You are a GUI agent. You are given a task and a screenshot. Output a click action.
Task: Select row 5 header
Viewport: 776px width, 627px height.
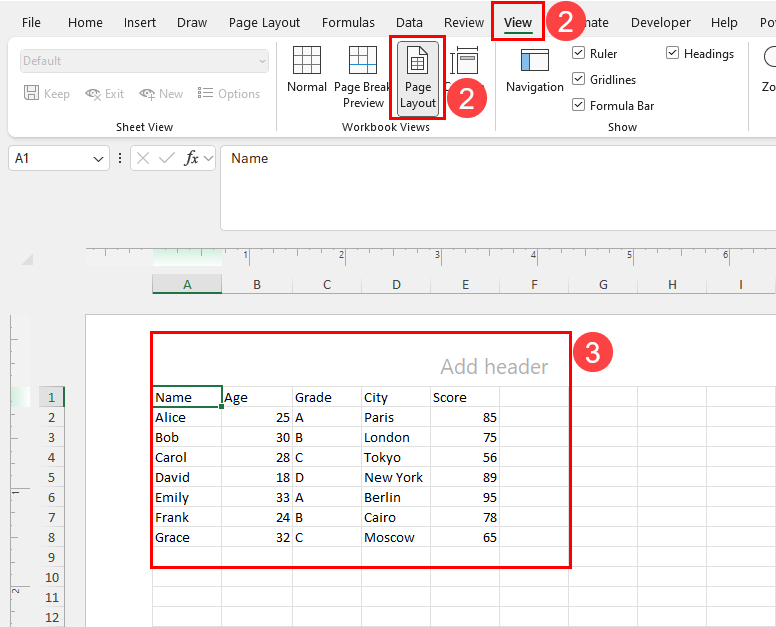pyautogui.click(x=51, y=478)
